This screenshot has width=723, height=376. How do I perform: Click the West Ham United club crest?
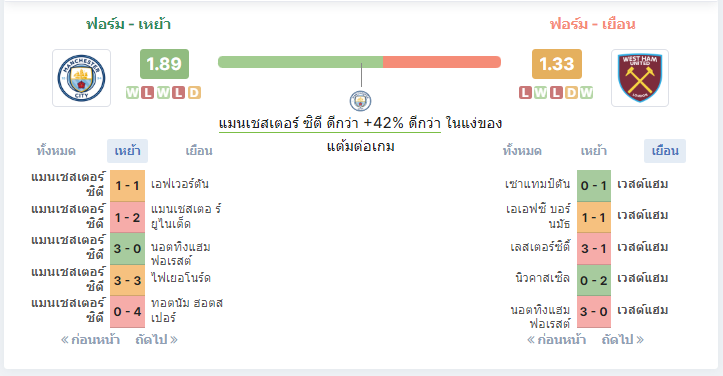[640, 78]
